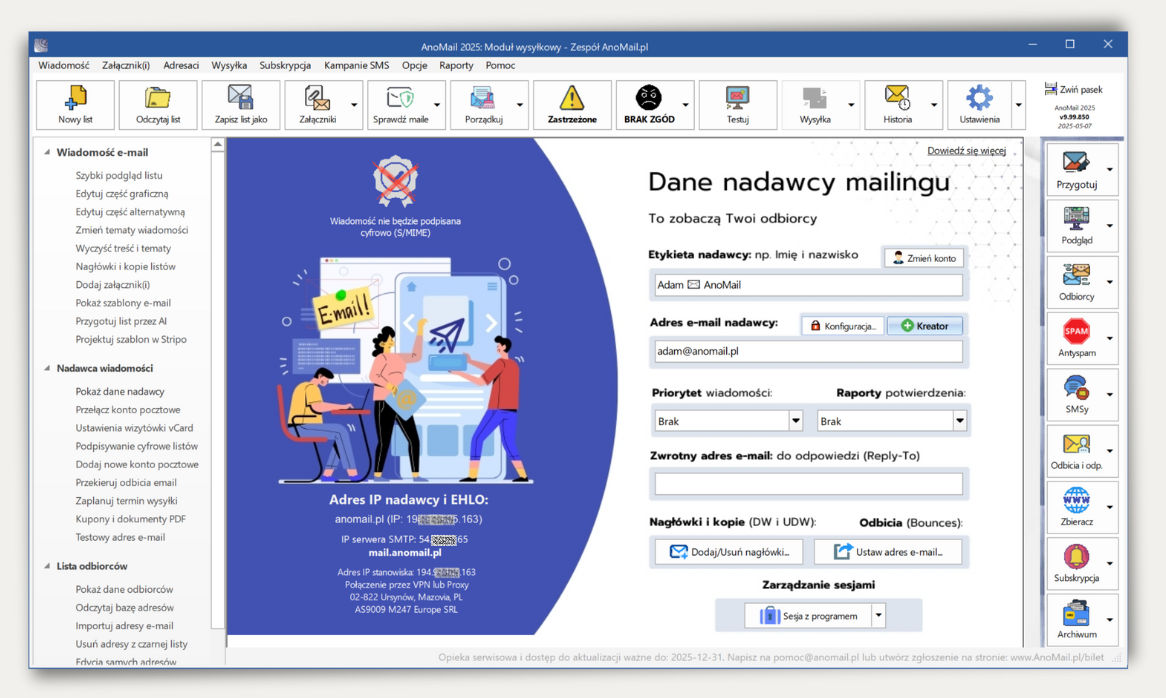Expand the Historia dropdown arrow
The height and width of the screenshot is (698, 1166).
point(933,105)
